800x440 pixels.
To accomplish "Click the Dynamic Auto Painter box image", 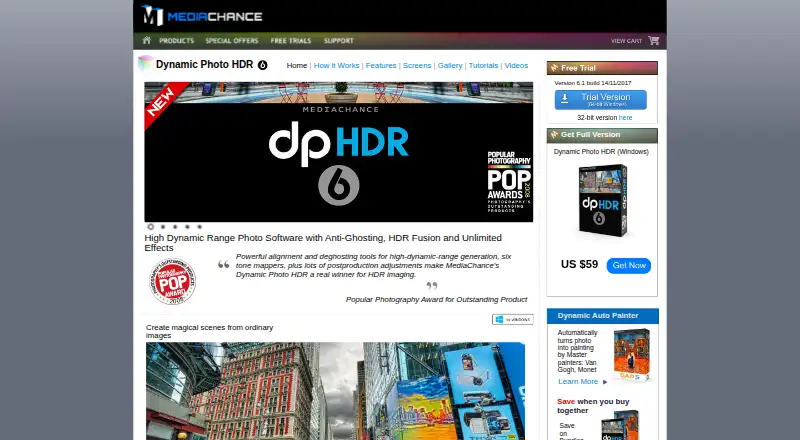I will (632, 355).
